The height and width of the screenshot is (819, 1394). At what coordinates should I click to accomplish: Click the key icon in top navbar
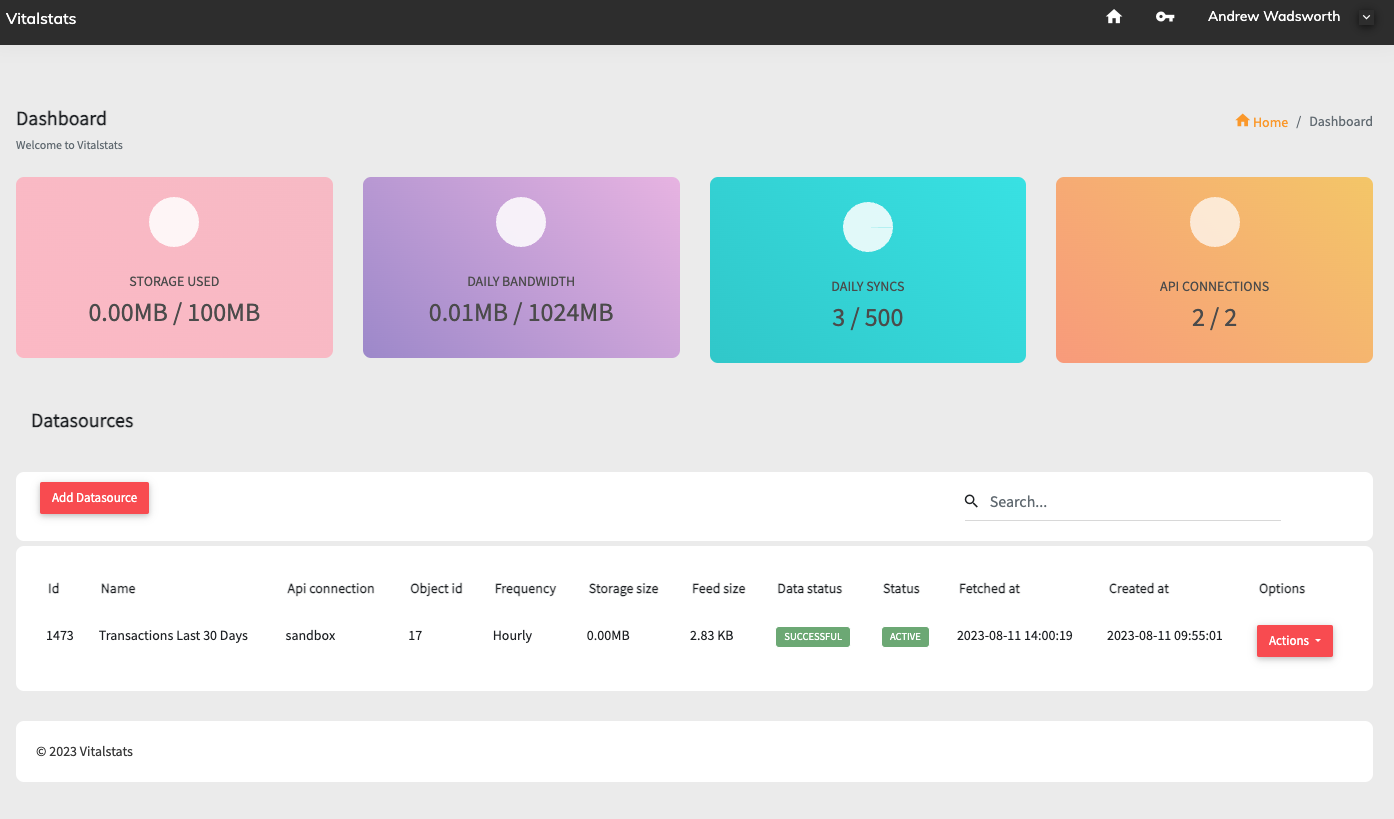[x=1165, y=17]
